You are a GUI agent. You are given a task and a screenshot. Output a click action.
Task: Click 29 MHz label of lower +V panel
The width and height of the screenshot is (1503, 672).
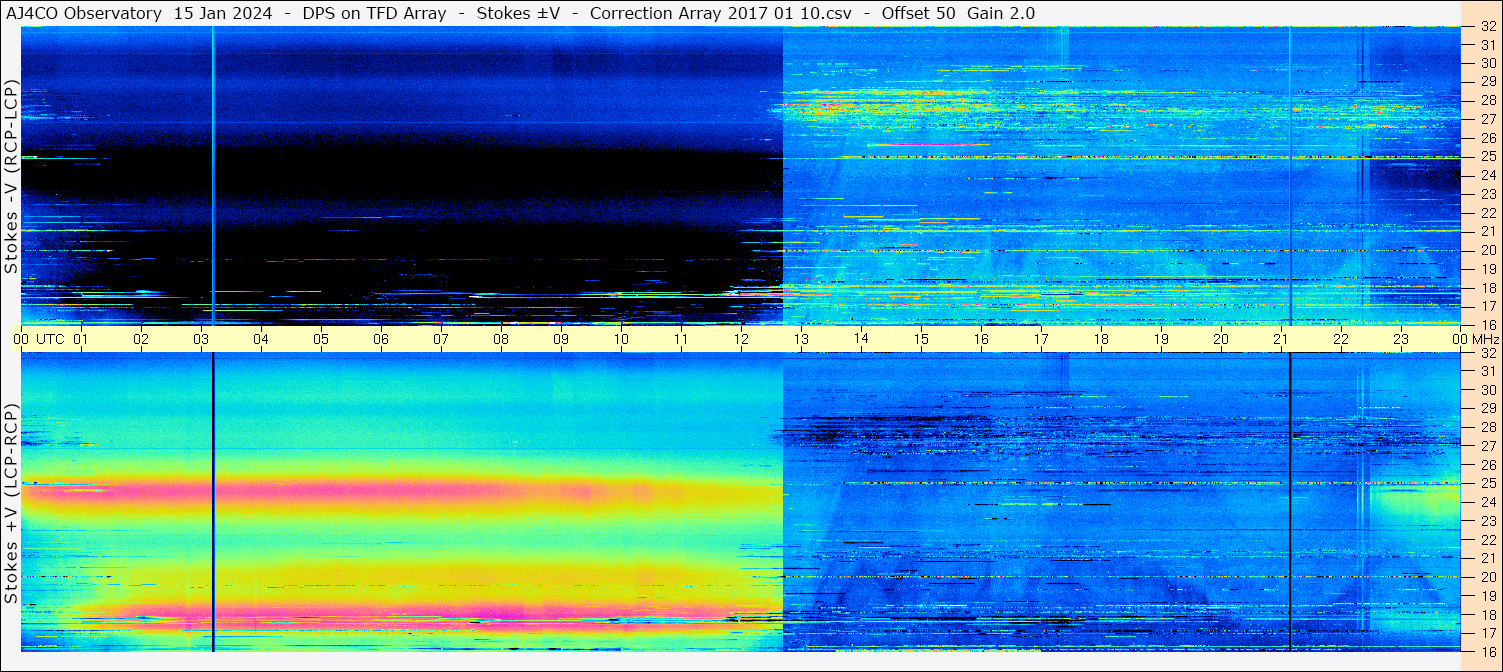click(x=1487, y=409)
